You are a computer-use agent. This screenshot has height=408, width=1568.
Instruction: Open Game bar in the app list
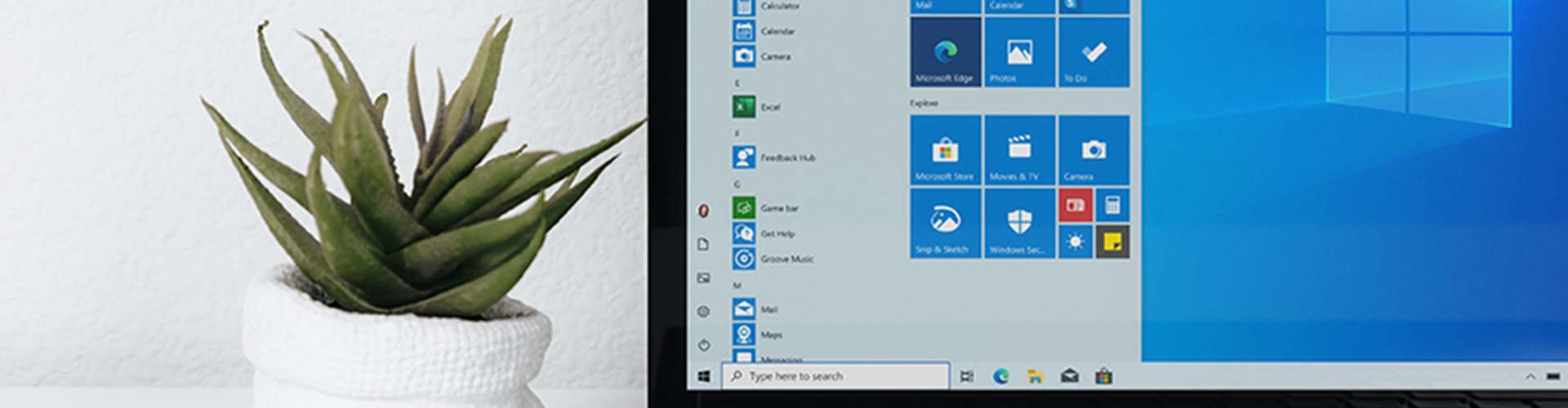[x=766, y=208]
